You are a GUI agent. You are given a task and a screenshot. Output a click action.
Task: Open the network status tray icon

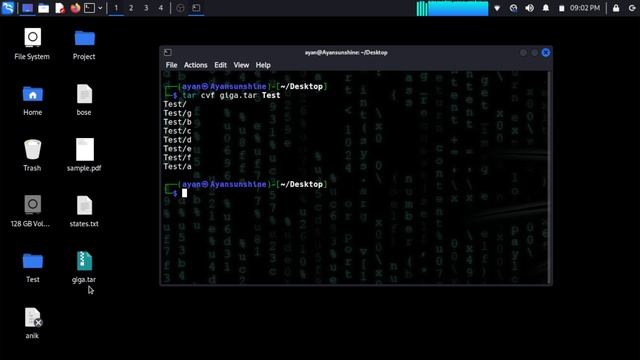[497, 8]
